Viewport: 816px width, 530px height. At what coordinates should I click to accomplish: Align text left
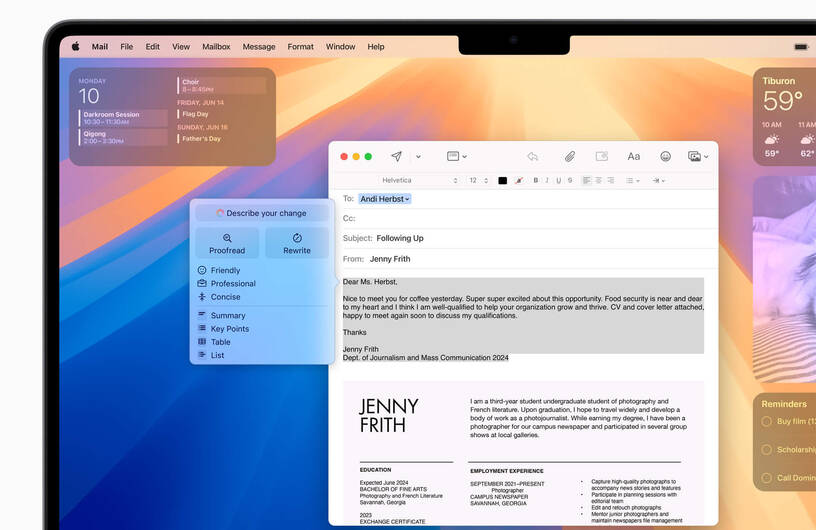coord(587,180)
